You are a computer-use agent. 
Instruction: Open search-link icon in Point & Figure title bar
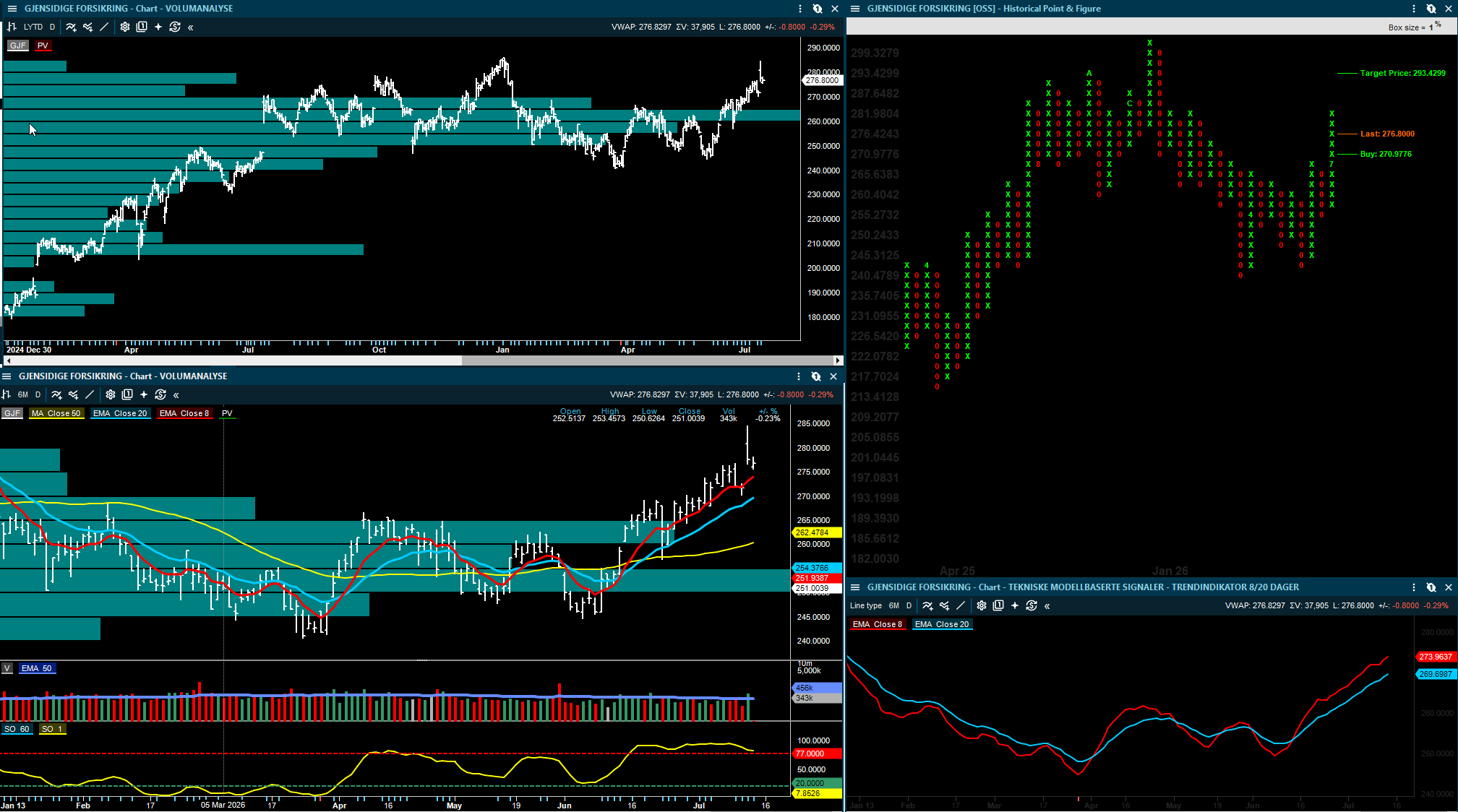1431,9
